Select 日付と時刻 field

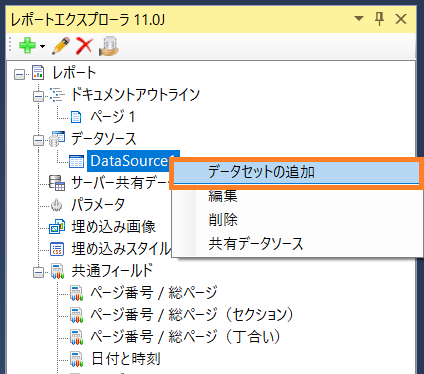coord(126,359)
